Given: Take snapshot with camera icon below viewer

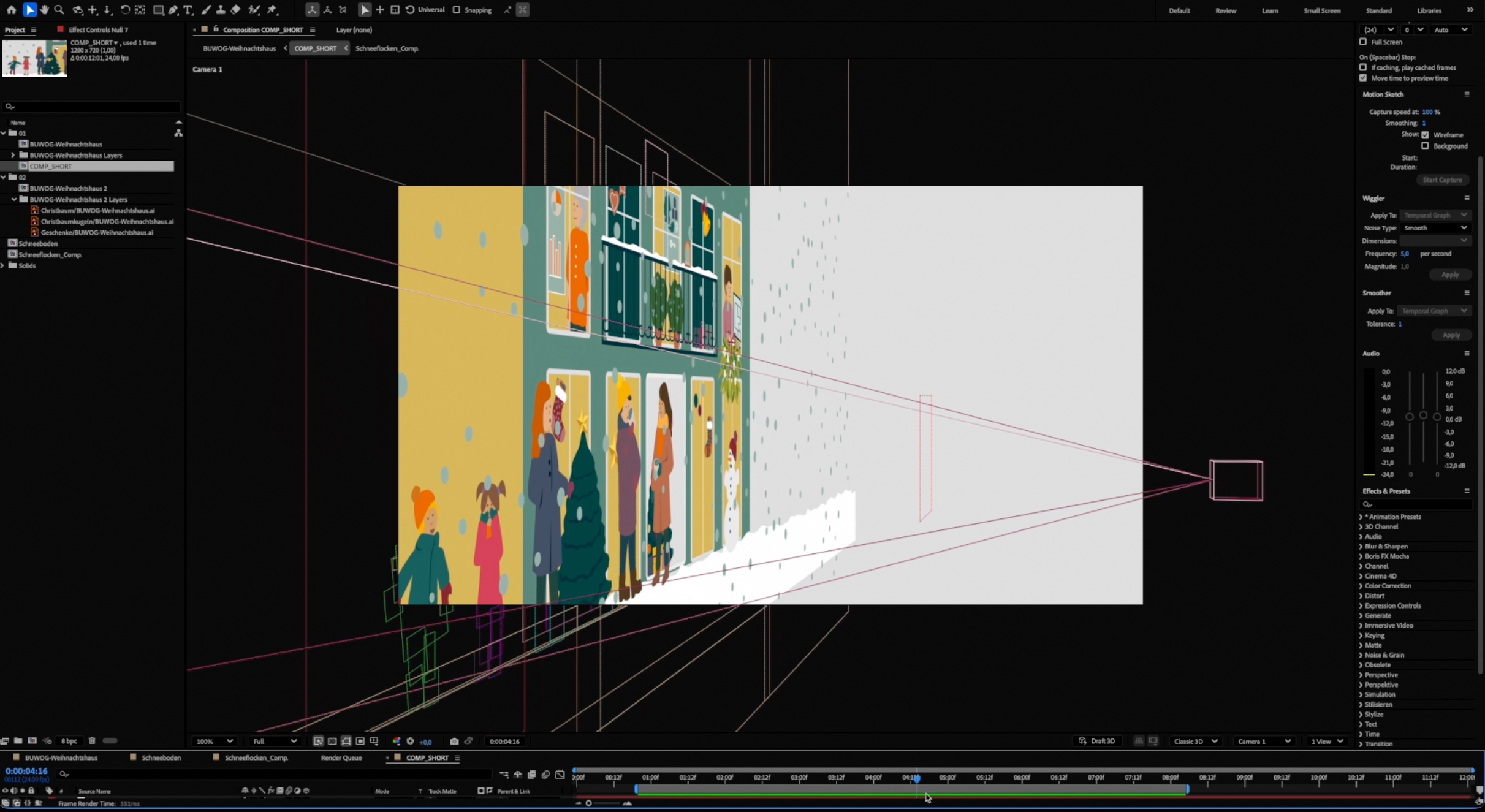Looking at the screenshot, I should pyautogui.click(x=454, y=741).
